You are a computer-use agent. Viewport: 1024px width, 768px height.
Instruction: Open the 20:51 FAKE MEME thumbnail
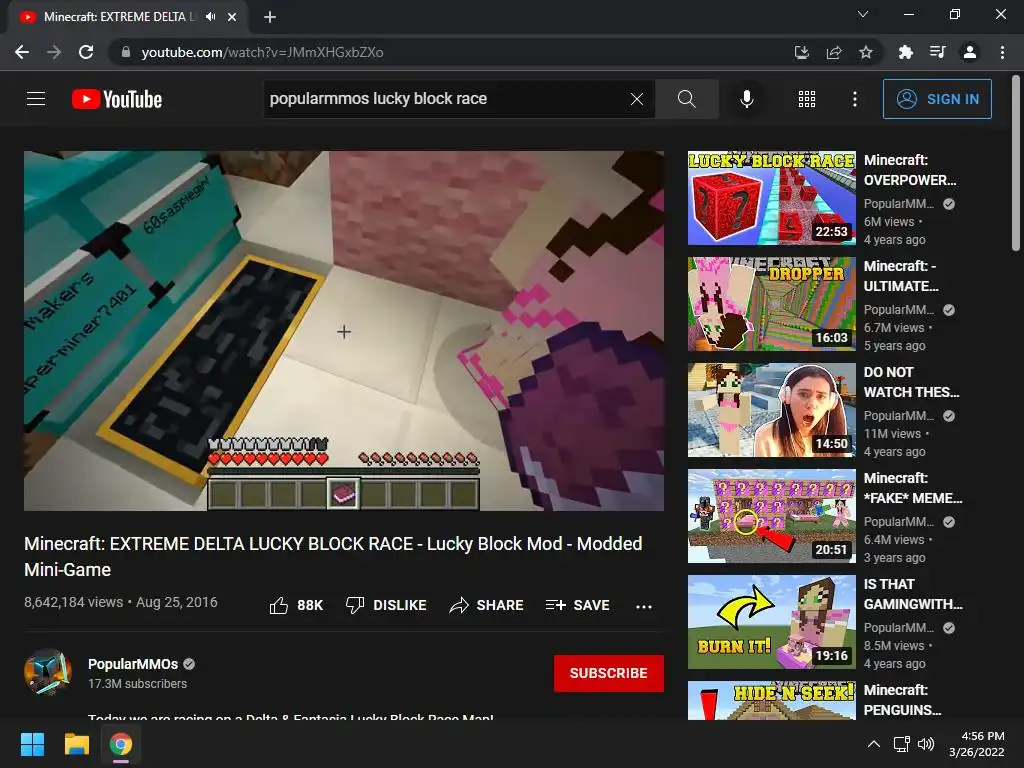pyautogui.click(x=771, y=516)
